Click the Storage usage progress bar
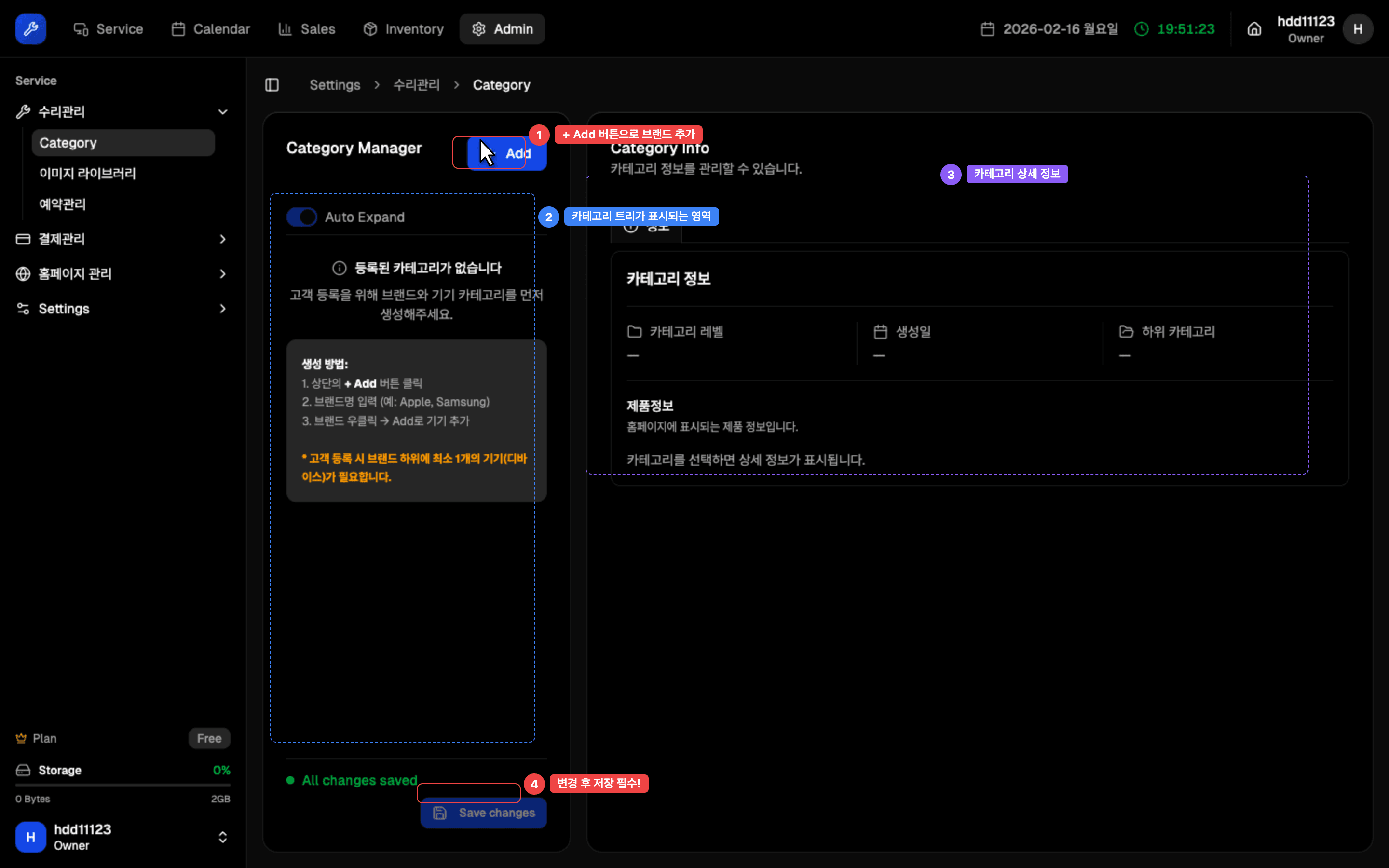 pos(123,785)
